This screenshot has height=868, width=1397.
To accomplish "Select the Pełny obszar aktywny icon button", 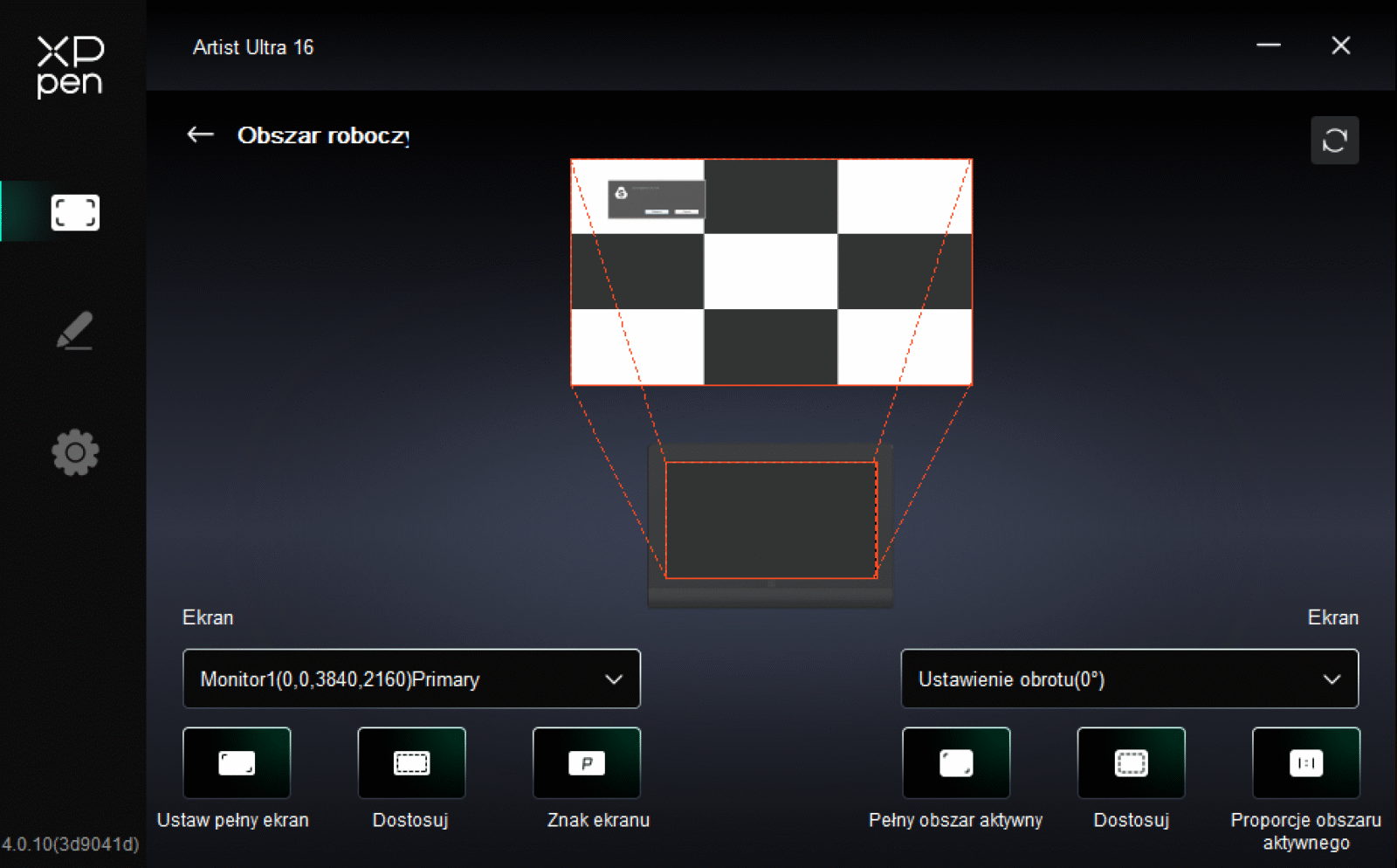I will [x=956, y=763].
